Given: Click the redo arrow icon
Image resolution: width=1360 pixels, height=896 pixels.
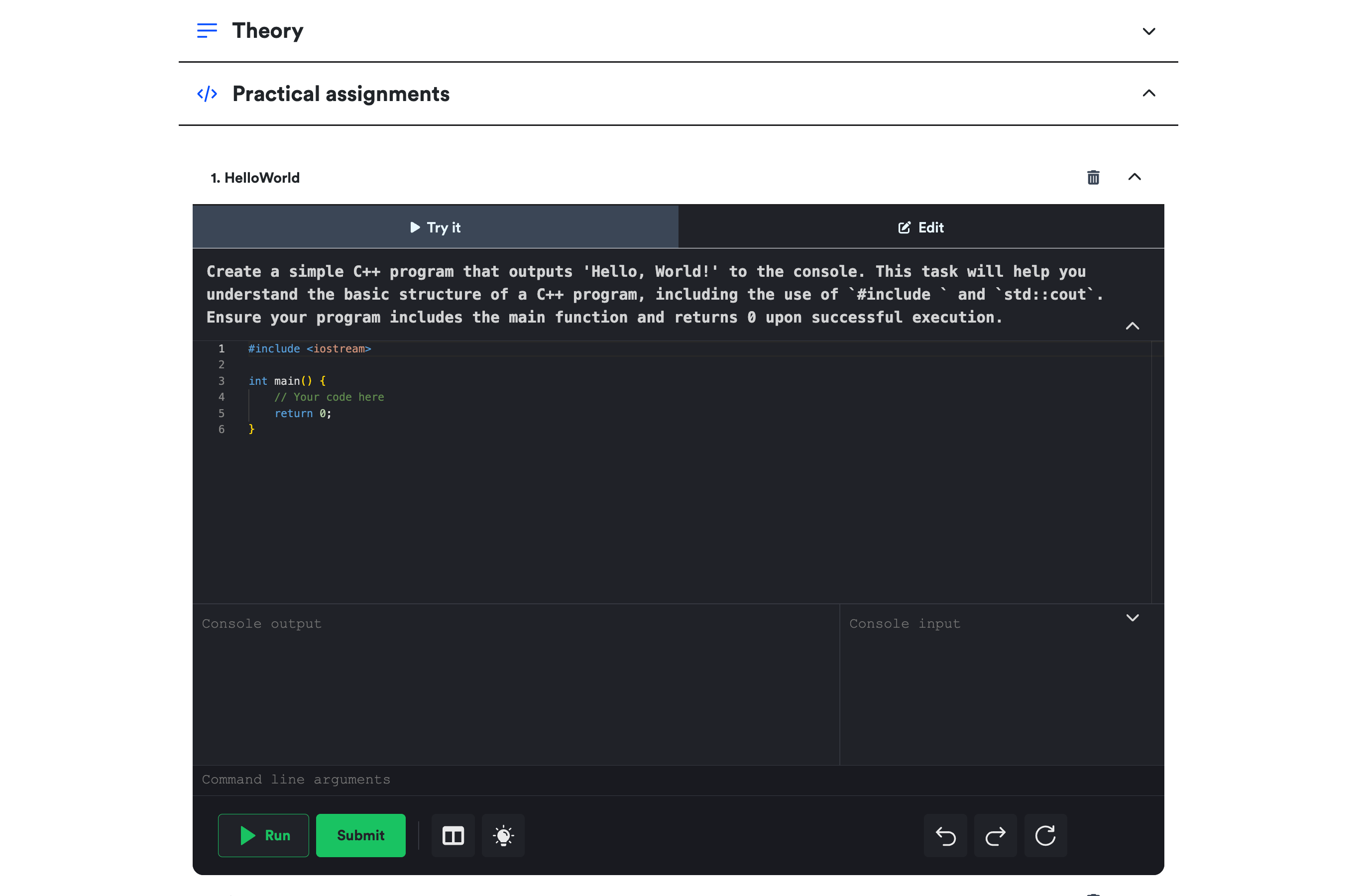Looking at the screenshot, I should point(995,835).
